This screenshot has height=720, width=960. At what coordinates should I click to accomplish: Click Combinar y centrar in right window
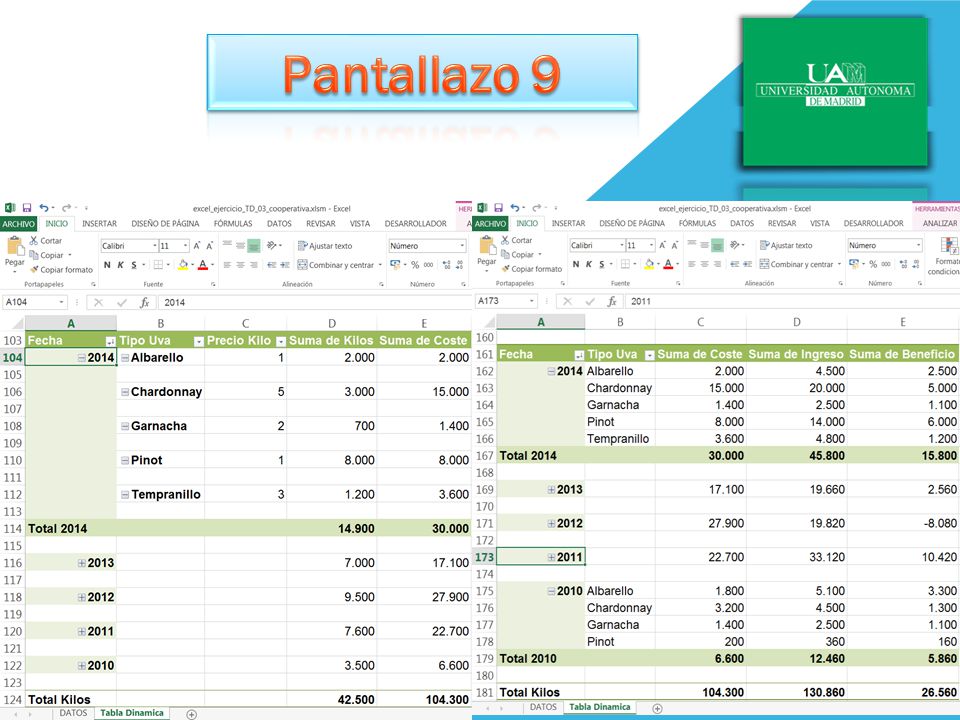797,264
